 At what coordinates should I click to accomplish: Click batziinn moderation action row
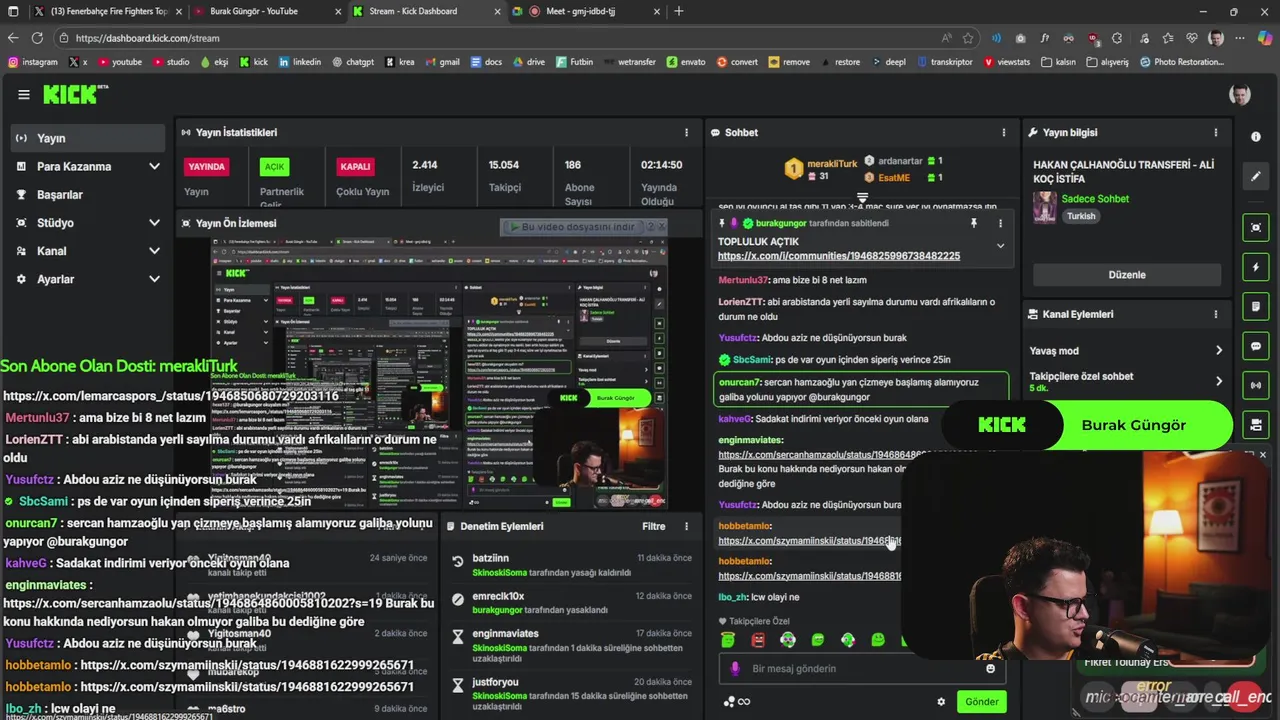[x=572, y=565]
